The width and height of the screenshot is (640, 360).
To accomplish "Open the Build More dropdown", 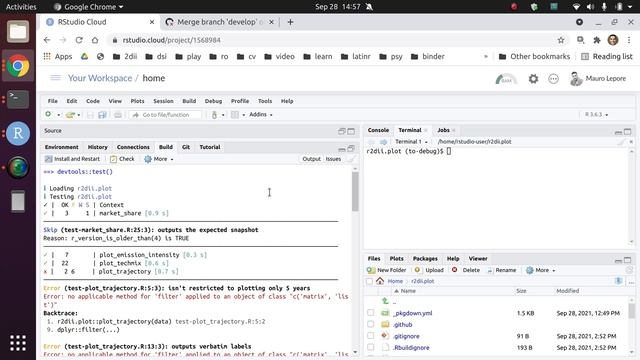I will tap(158, 159).
